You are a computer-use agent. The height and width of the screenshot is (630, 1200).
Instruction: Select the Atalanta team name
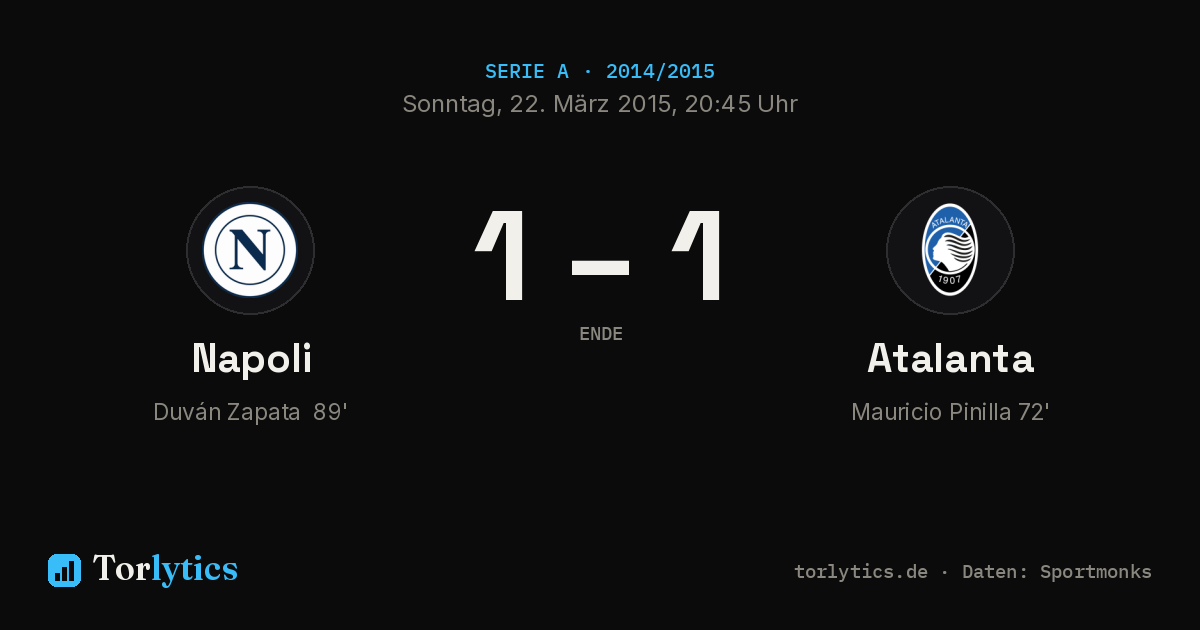(x=950, y=359)
